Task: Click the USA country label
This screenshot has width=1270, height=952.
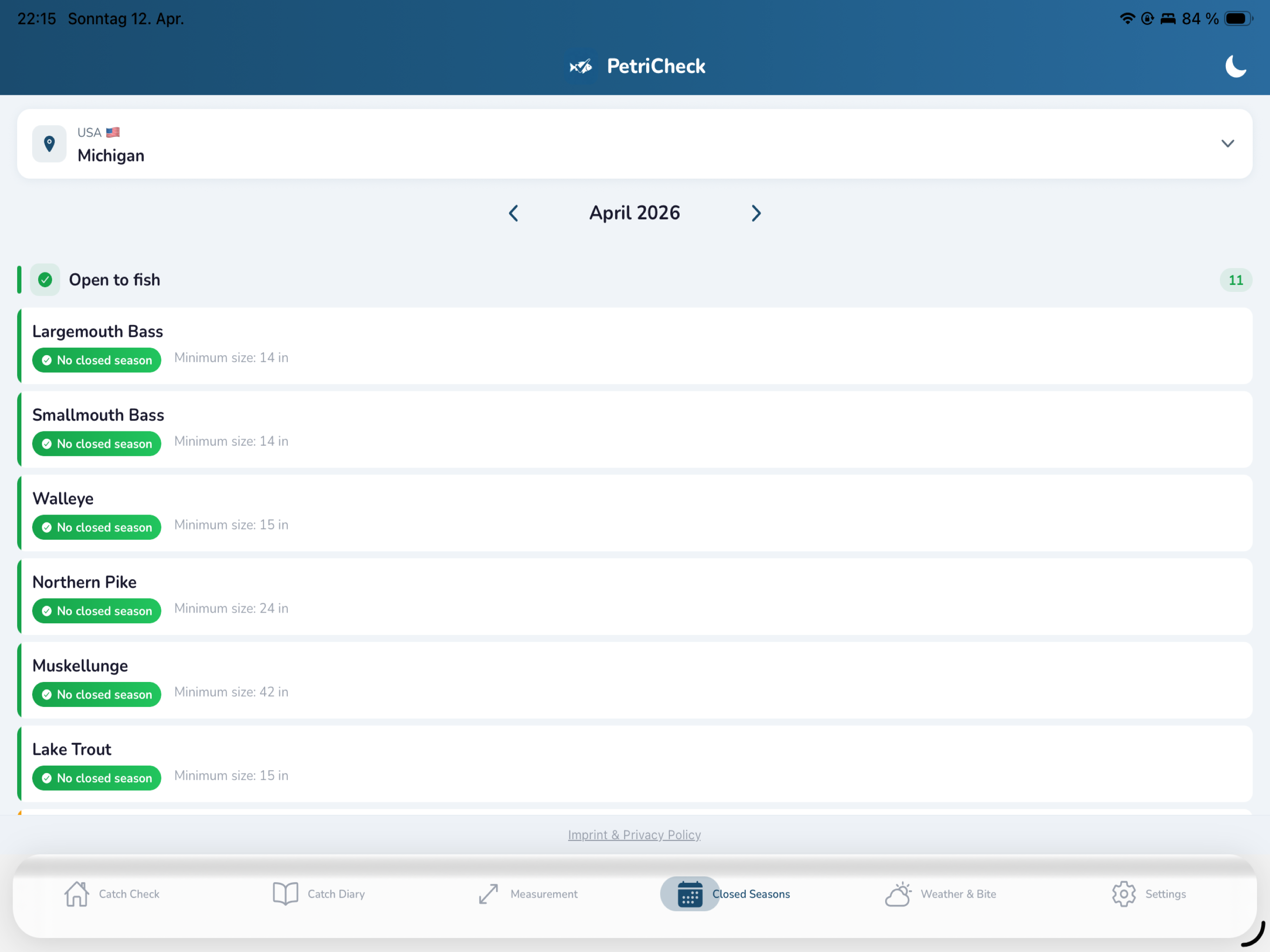Action: [90, 132]
